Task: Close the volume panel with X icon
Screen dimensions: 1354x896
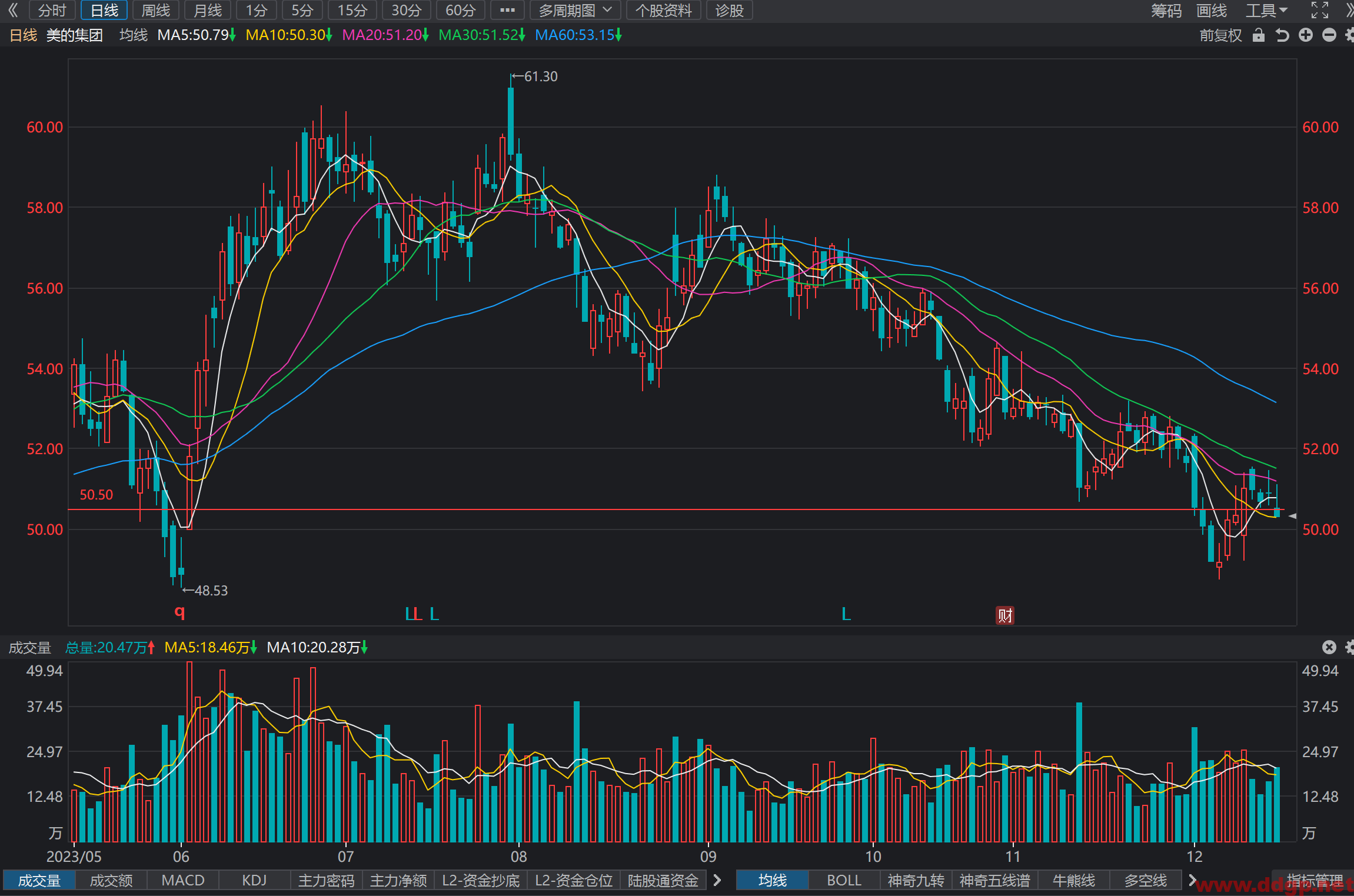Action: click(1329, 647)
